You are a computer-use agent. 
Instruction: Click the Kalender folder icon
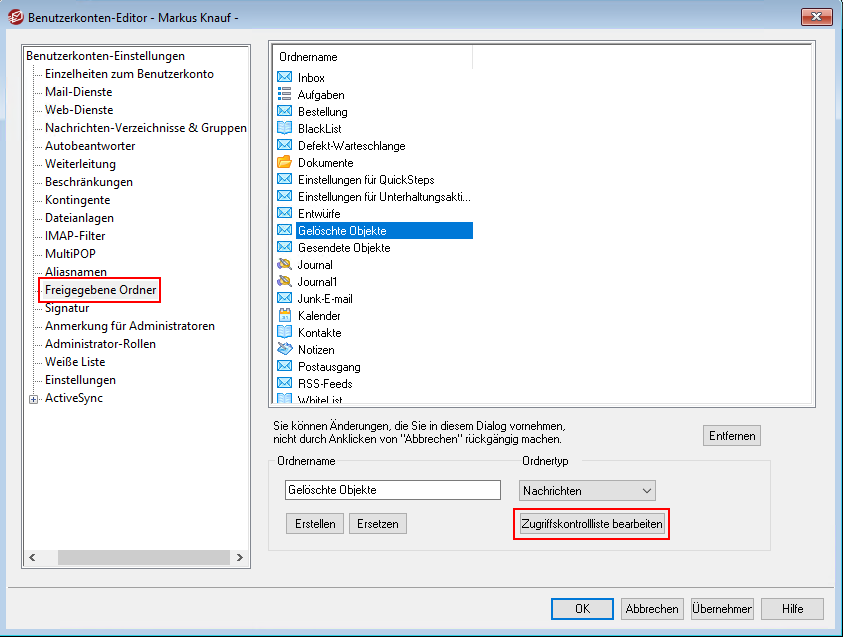tap(284, 316)
